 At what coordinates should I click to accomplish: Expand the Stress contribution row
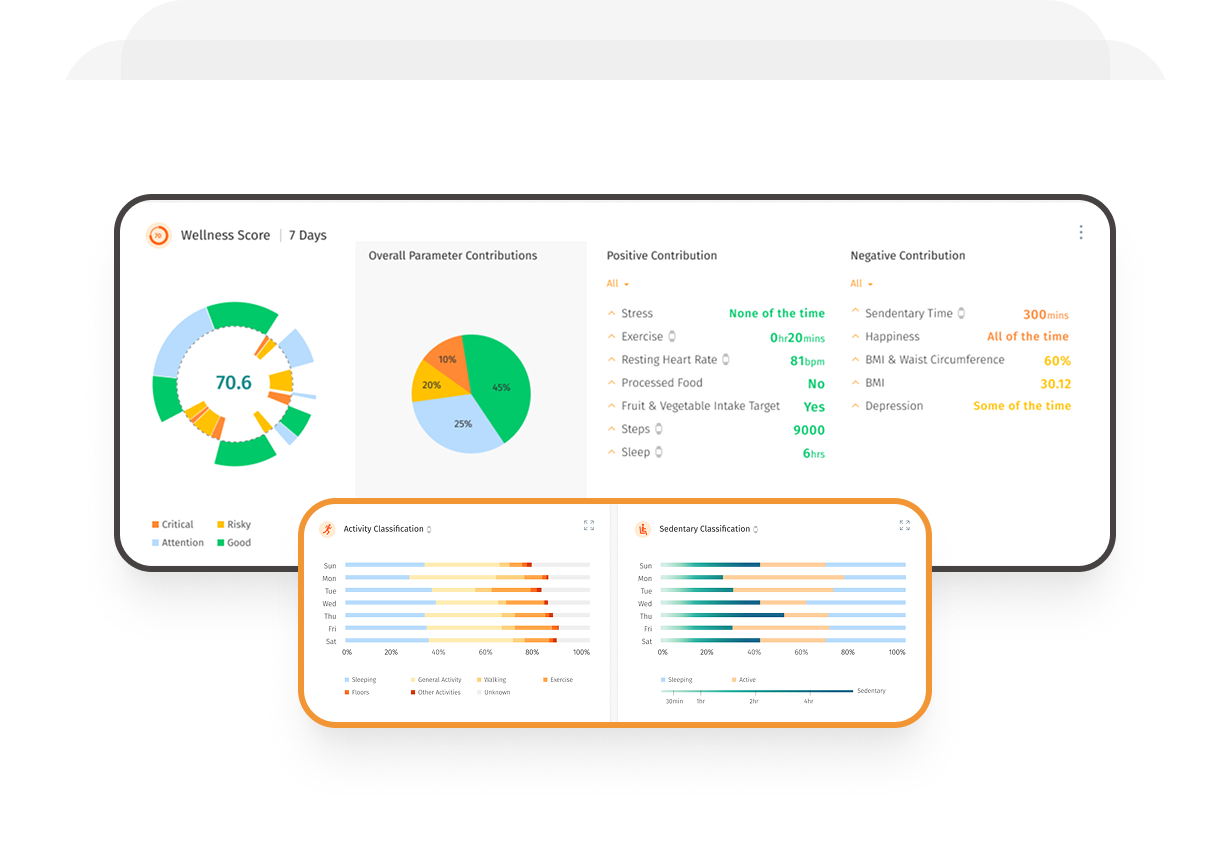[611, 313]
